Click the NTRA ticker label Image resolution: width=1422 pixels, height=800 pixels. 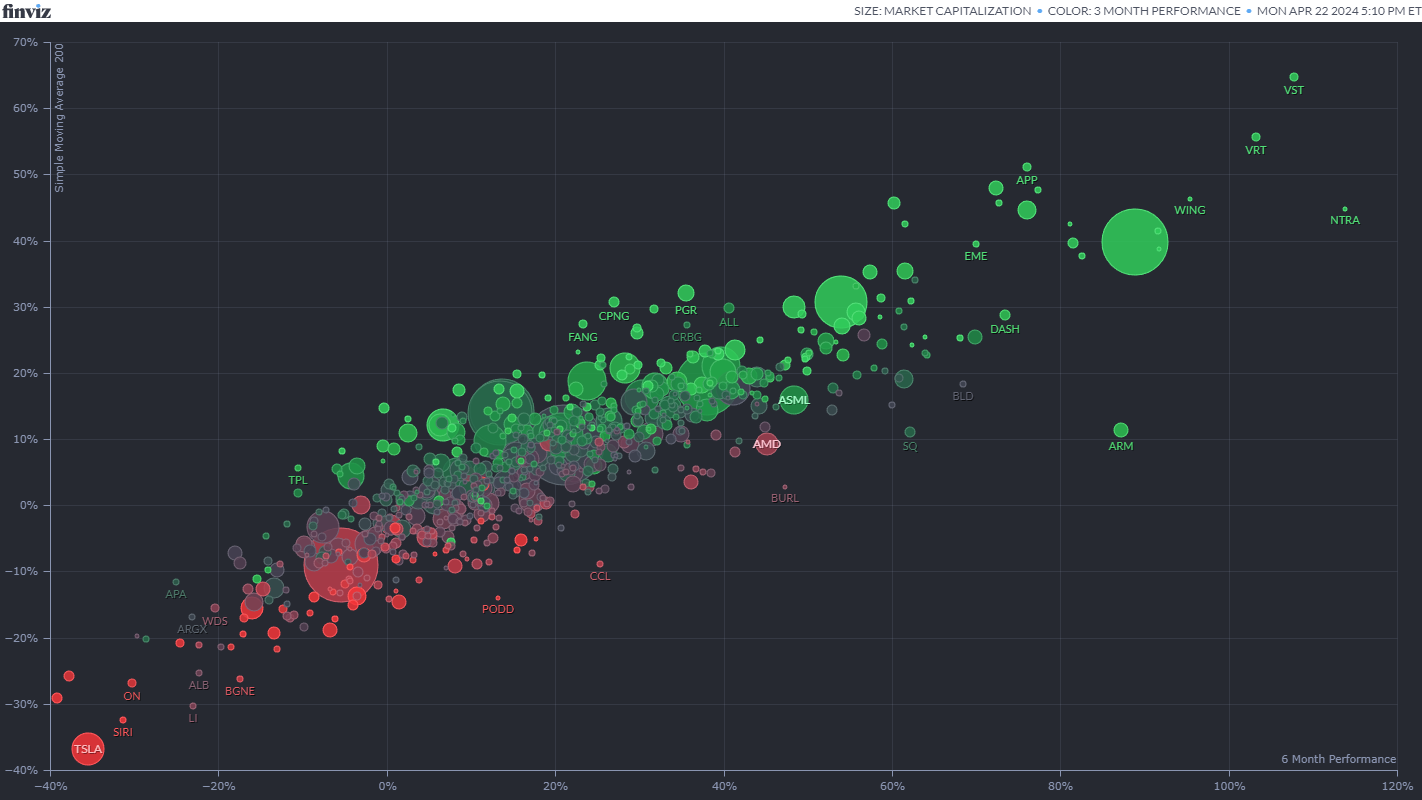pos(1345,220)
